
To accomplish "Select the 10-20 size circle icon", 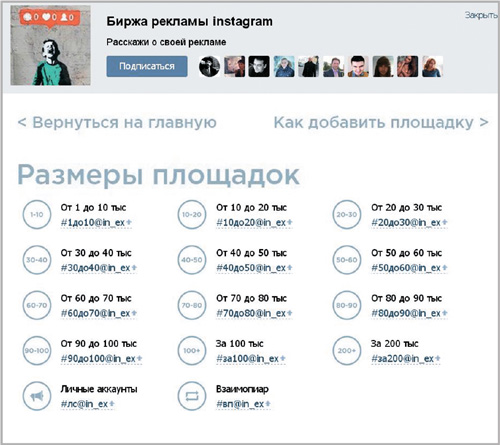I will [x=192, y=214].
